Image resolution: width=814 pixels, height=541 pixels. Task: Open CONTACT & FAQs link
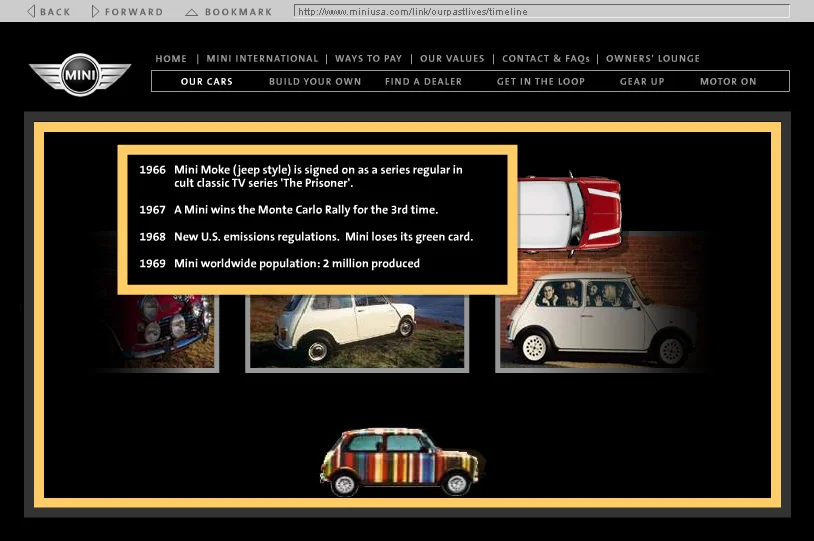[x=546, y=59]
